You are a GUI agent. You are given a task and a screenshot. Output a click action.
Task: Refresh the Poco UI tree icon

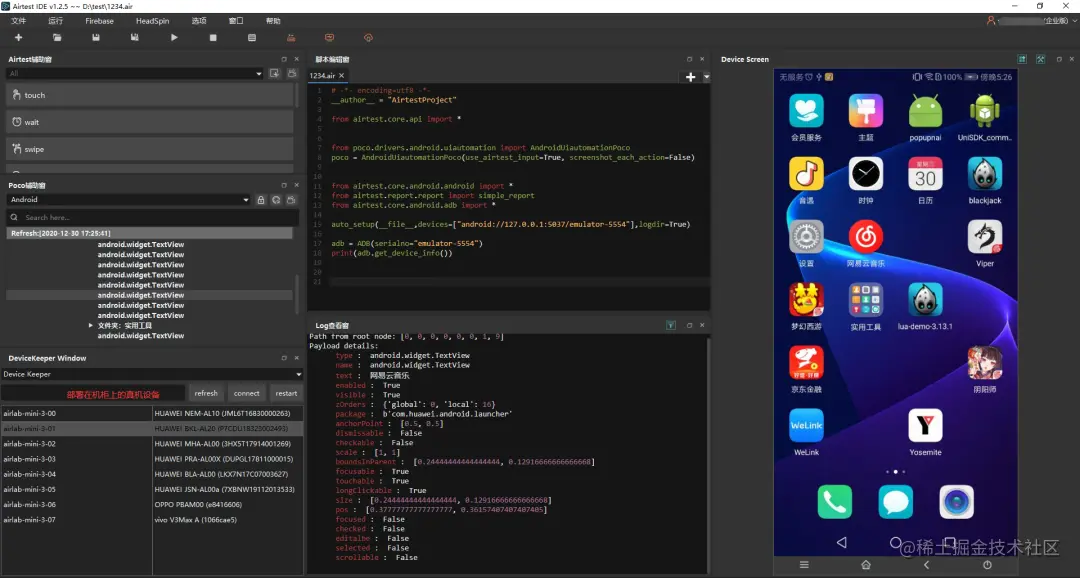(x=276, y=200)
